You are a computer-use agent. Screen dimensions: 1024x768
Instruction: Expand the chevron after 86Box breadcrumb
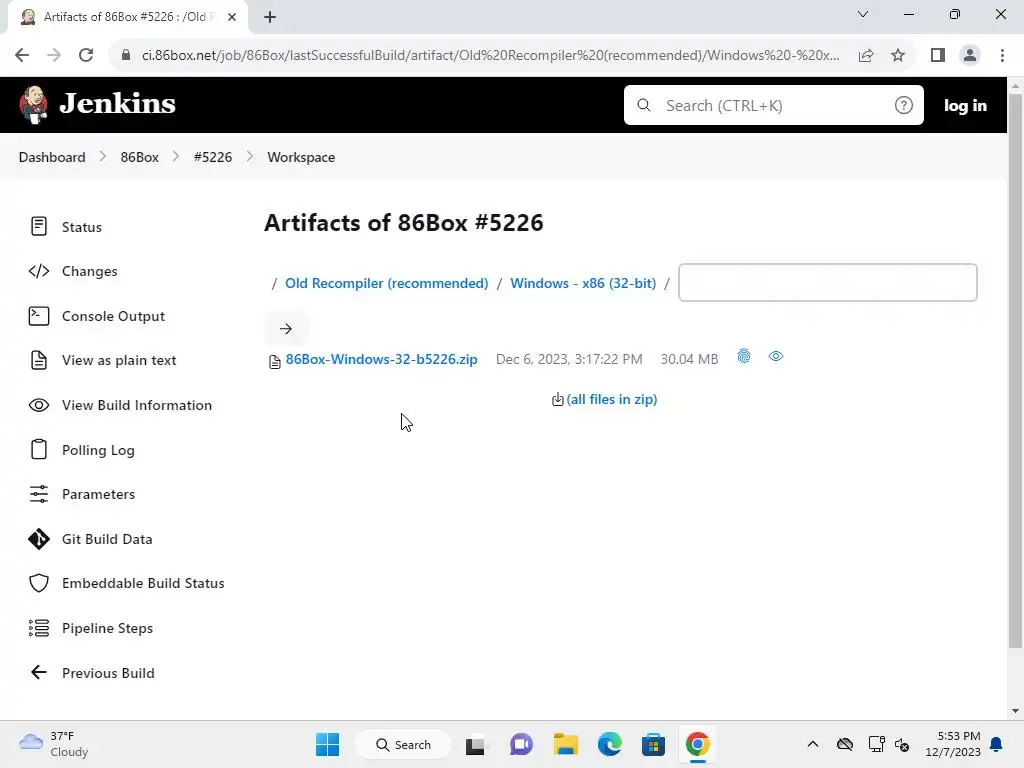coord(176,157)
